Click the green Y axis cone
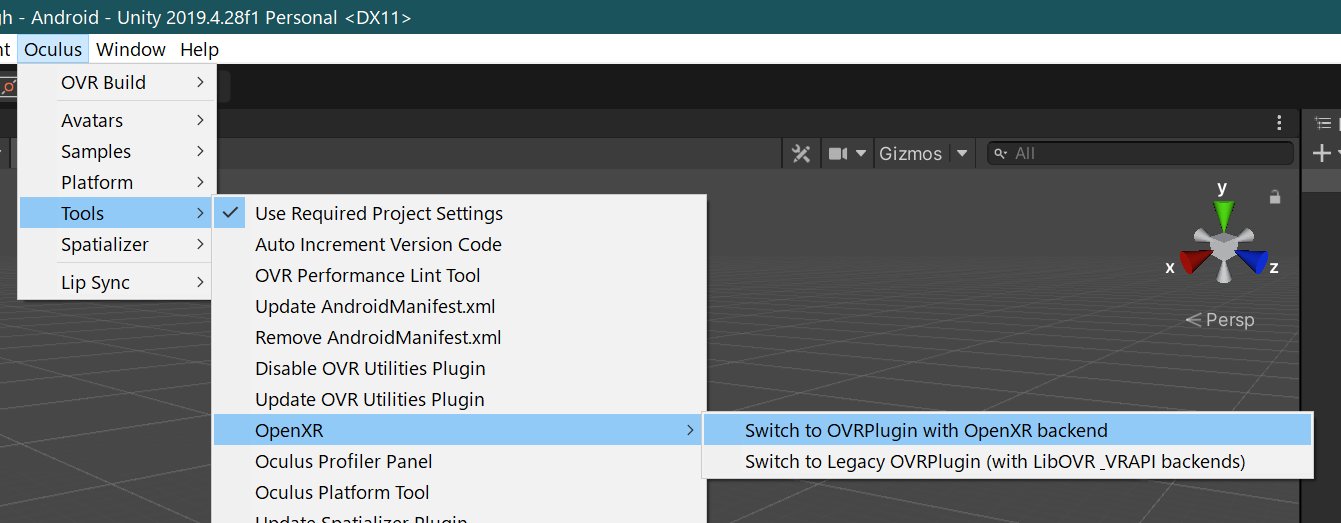 click(1223, 217)
